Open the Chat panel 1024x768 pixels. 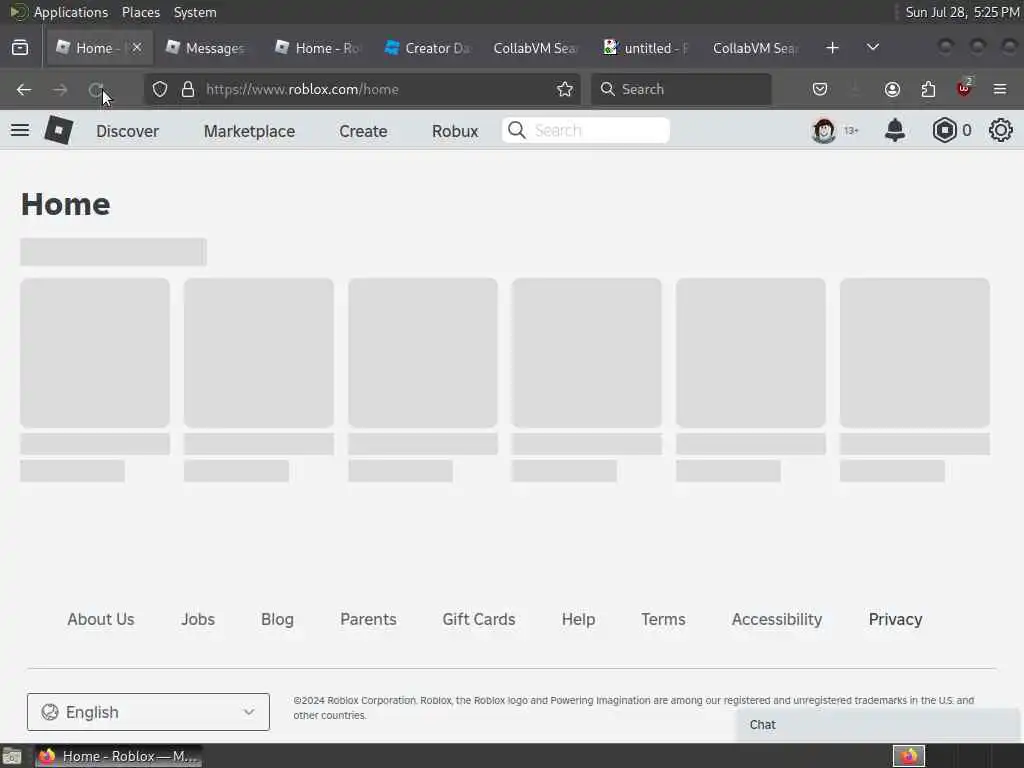(878, 725)
